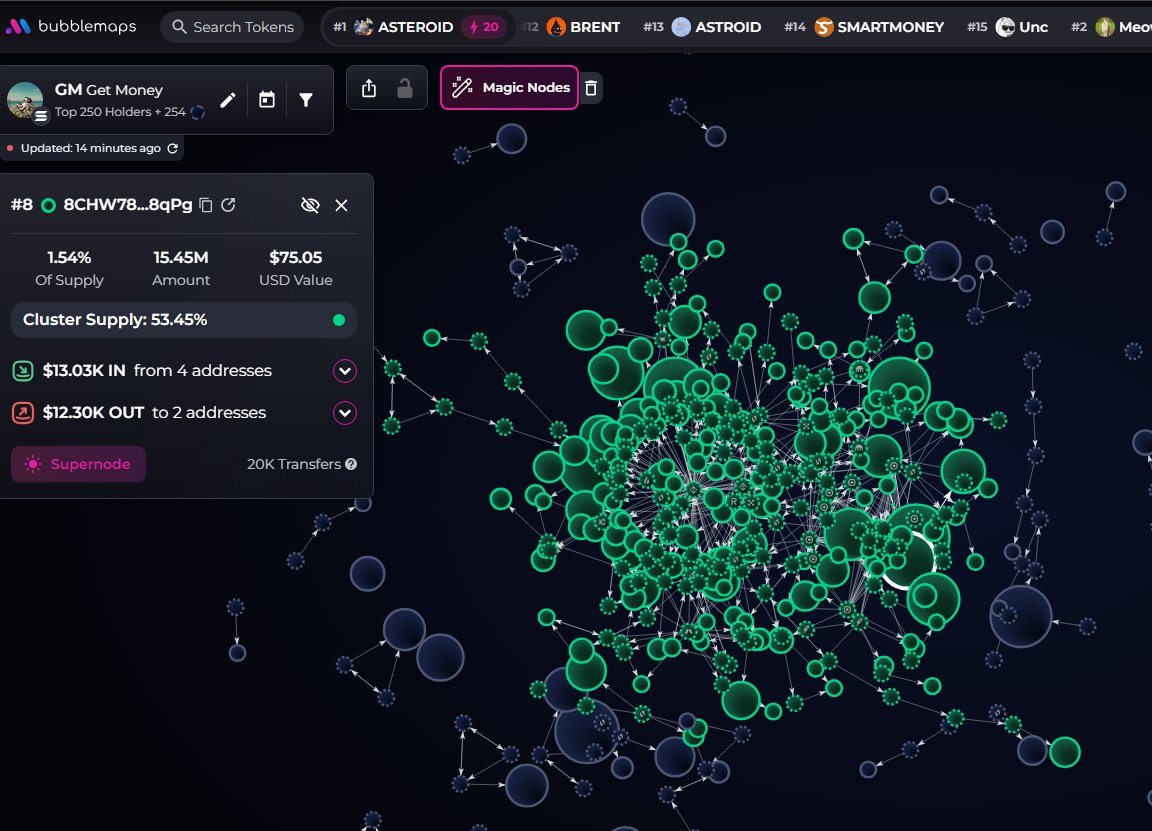Screen dimensions: 1152x831
Task: Toggle the lock icon in the toolbar
Action: point(405,88)
